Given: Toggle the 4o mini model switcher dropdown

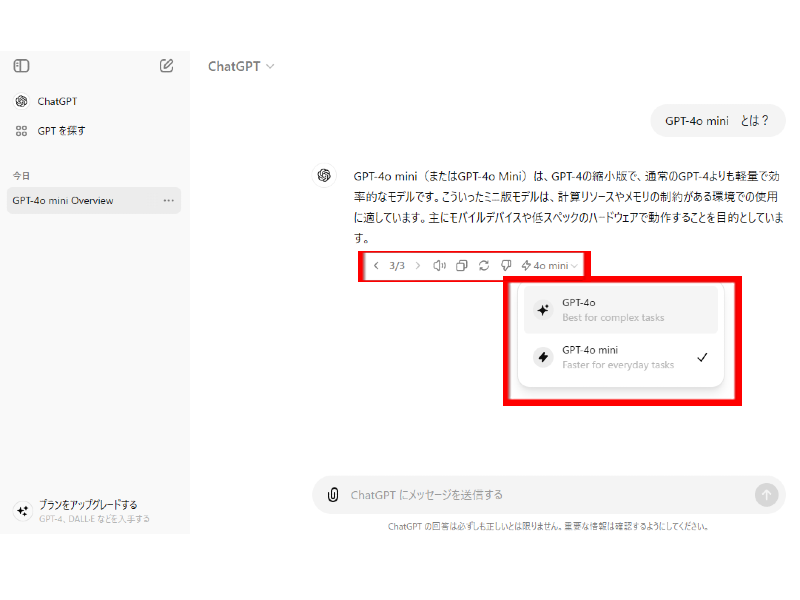Looking at the screenshot, I should point(550,266).
